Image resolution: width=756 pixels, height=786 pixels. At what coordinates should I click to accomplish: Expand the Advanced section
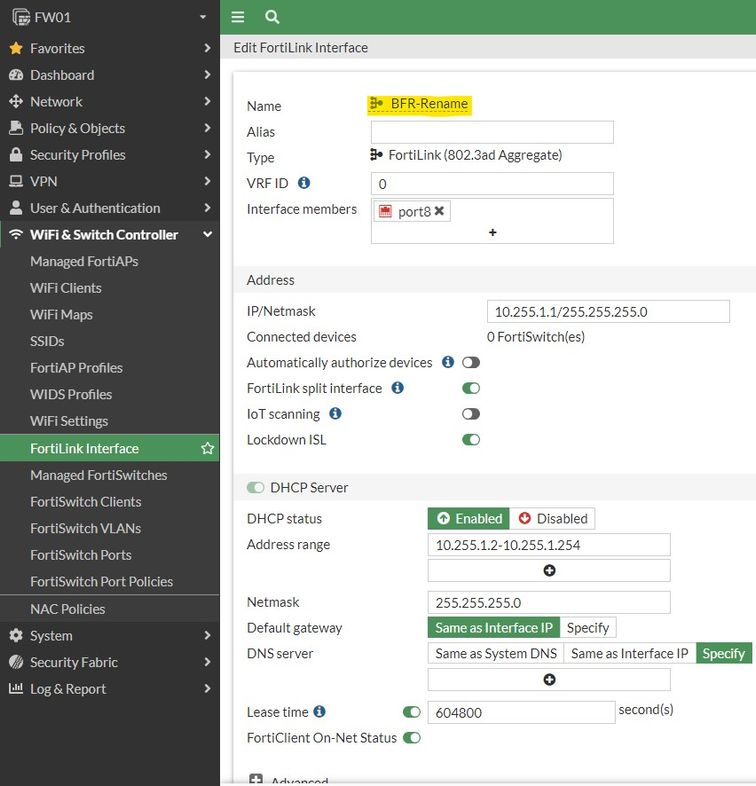pos(256,780)
